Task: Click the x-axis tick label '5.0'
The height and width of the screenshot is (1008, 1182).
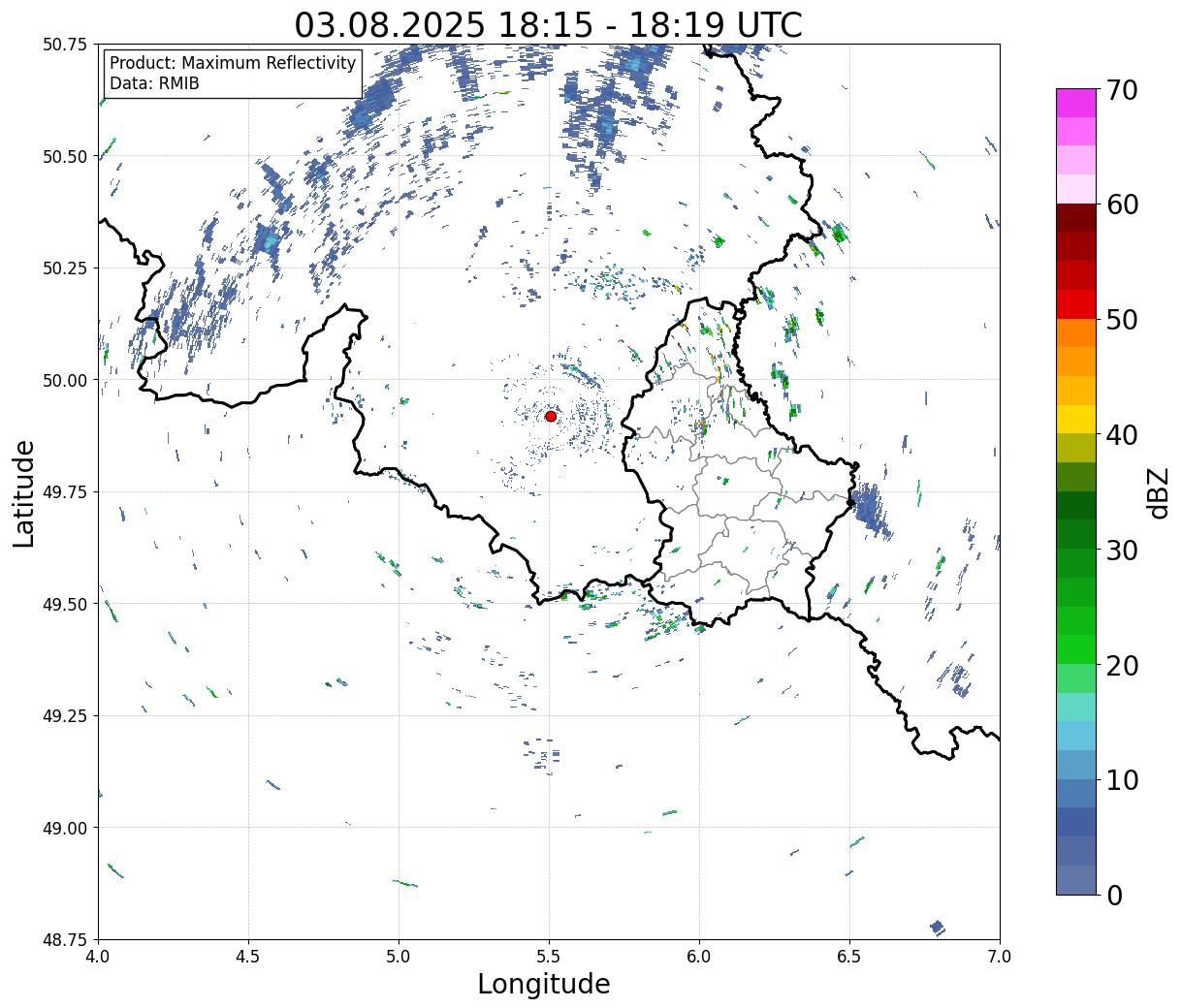Action: tap(399, 956)
